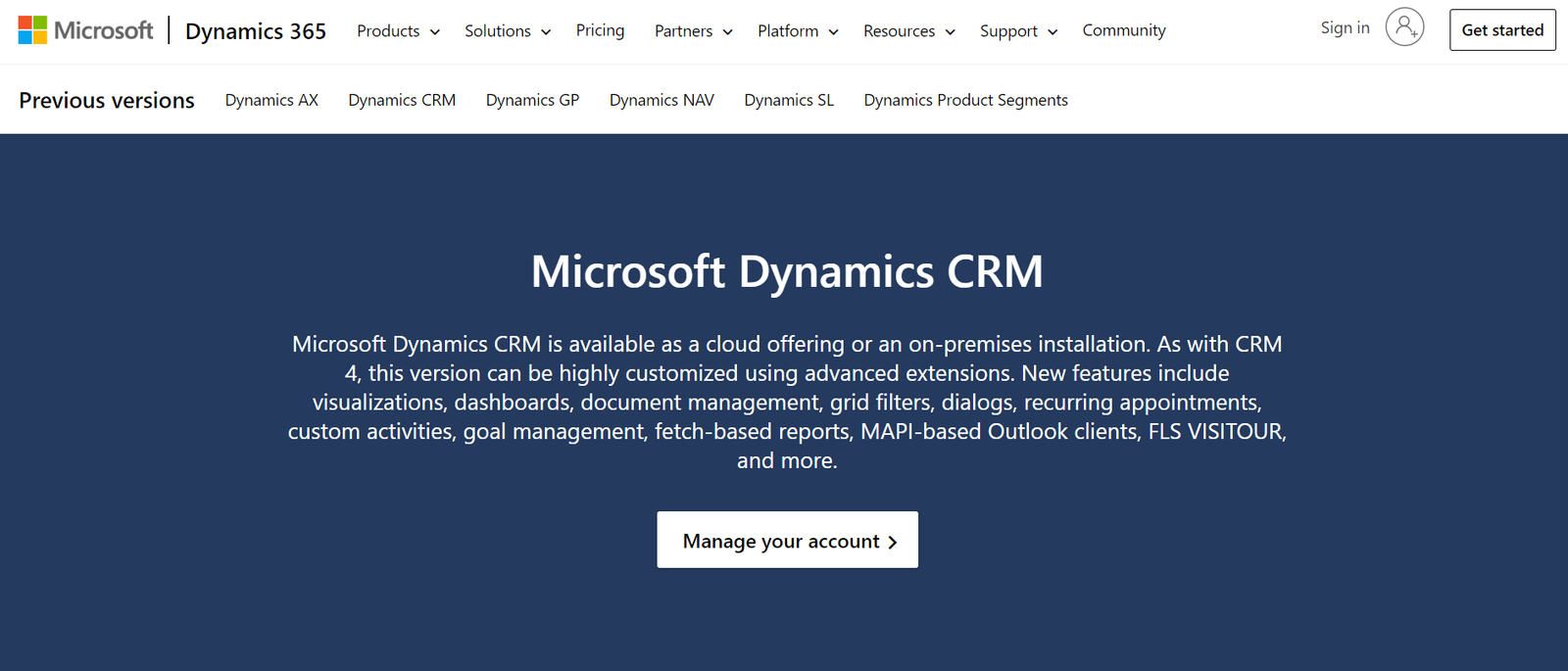The image size is (1568, 671).
Task: Click the Microsoft logo
Action: click(86, 30)
